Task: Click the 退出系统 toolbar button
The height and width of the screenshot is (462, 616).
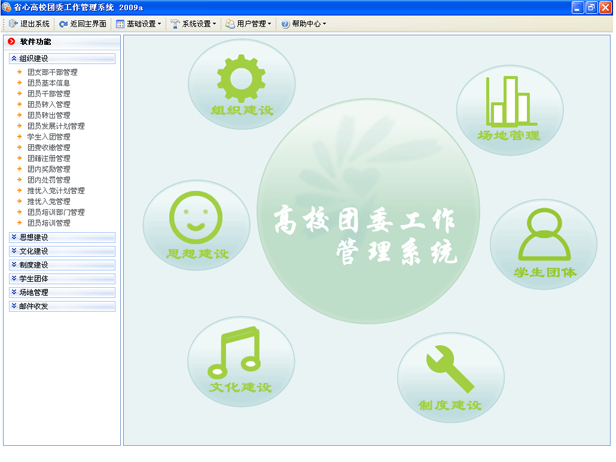Action: [x=28, y=23]
